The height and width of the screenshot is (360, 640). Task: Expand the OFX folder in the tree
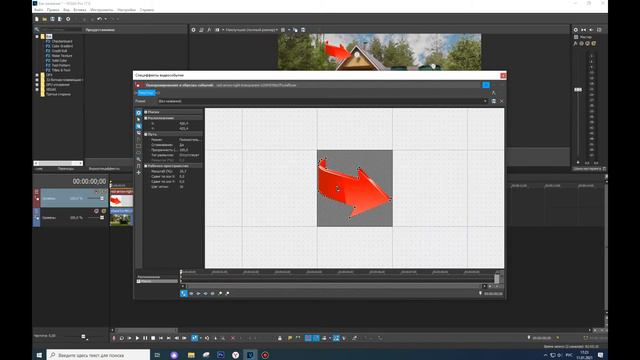point(37,75)
